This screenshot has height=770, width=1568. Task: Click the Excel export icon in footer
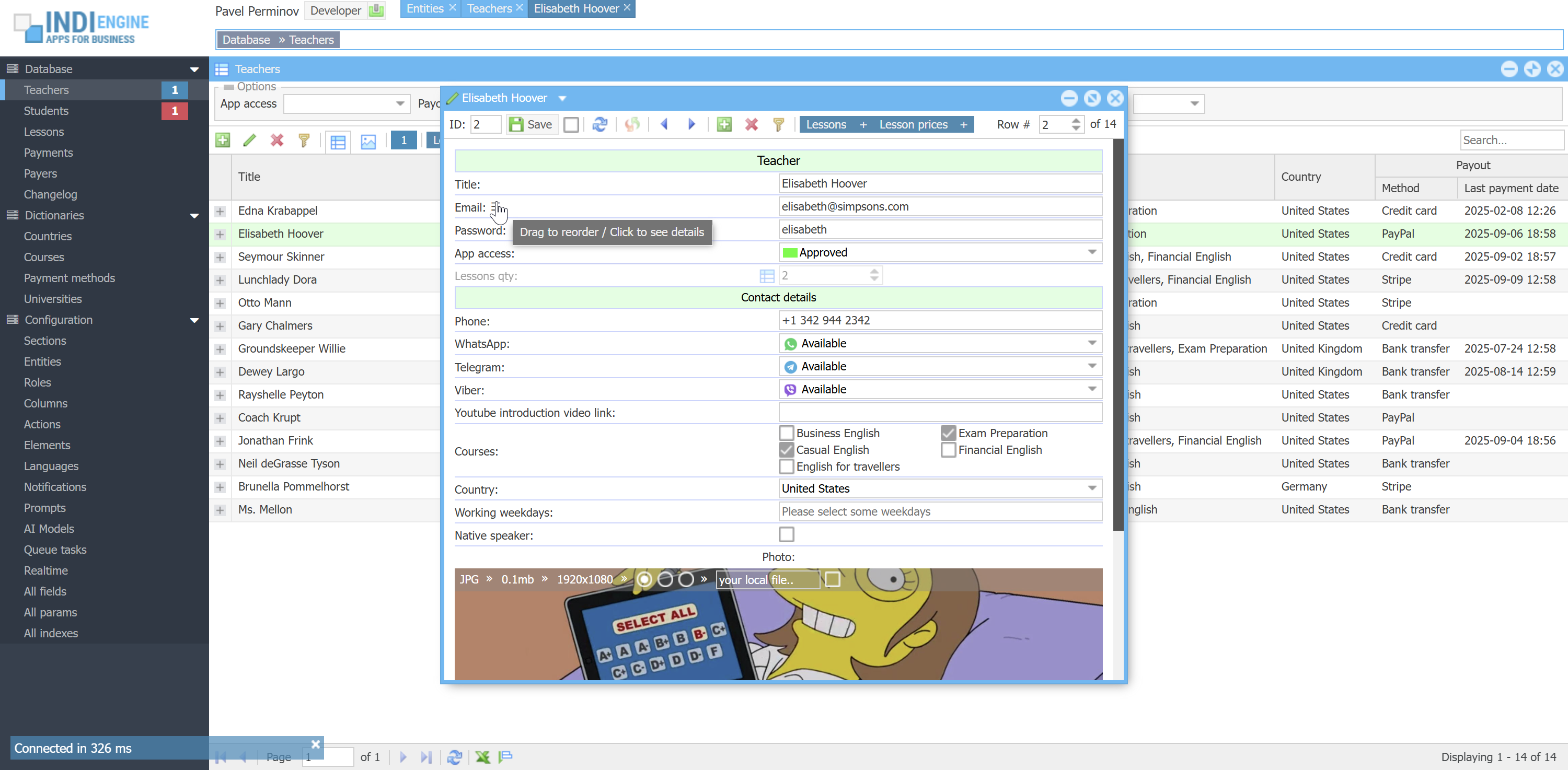tap(483, 756)
